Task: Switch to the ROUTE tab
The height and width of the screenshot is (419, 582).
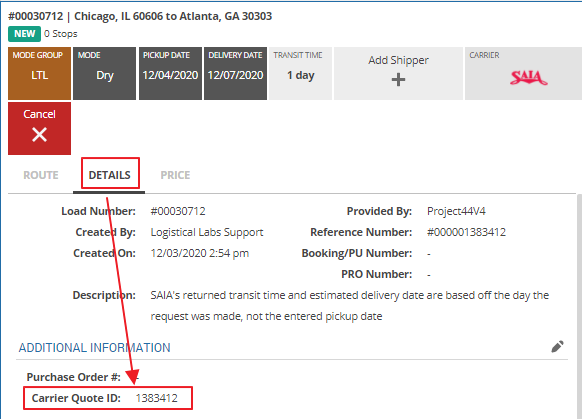Action: click(41, 175)
